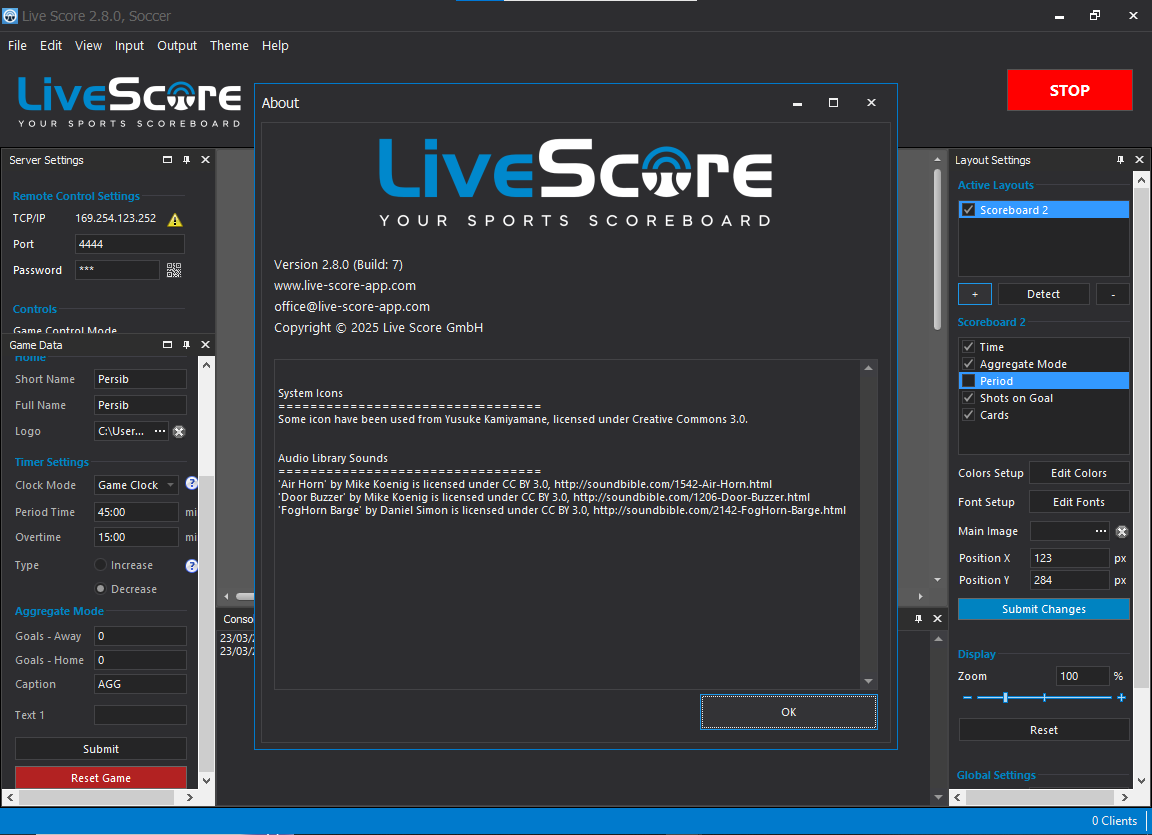
Task: Add a layout with the + button
Action: [975, 294]
